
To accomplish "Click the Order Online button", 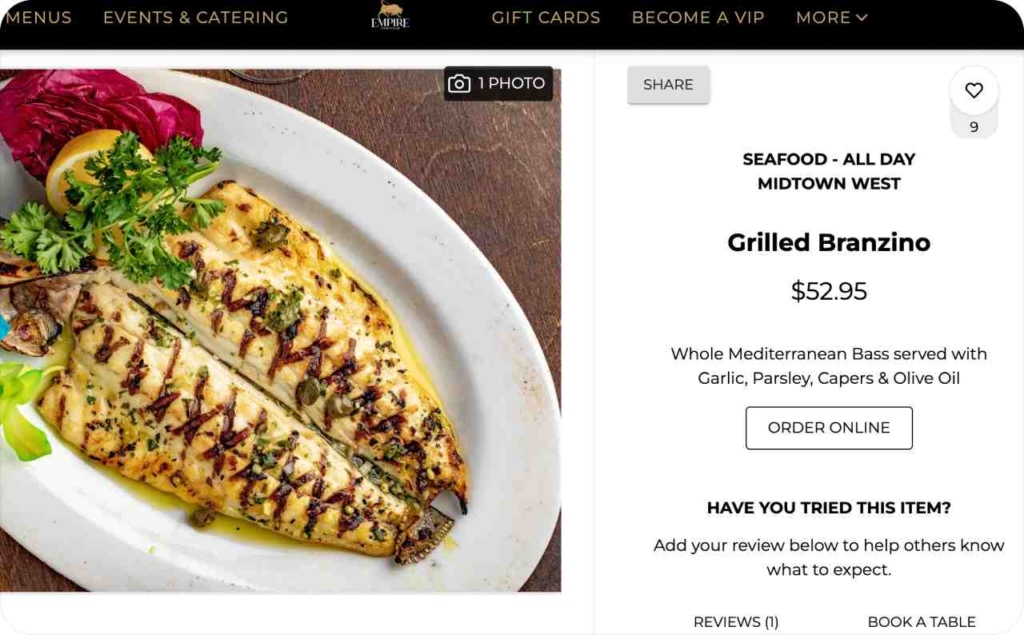I will coord(829,428).
